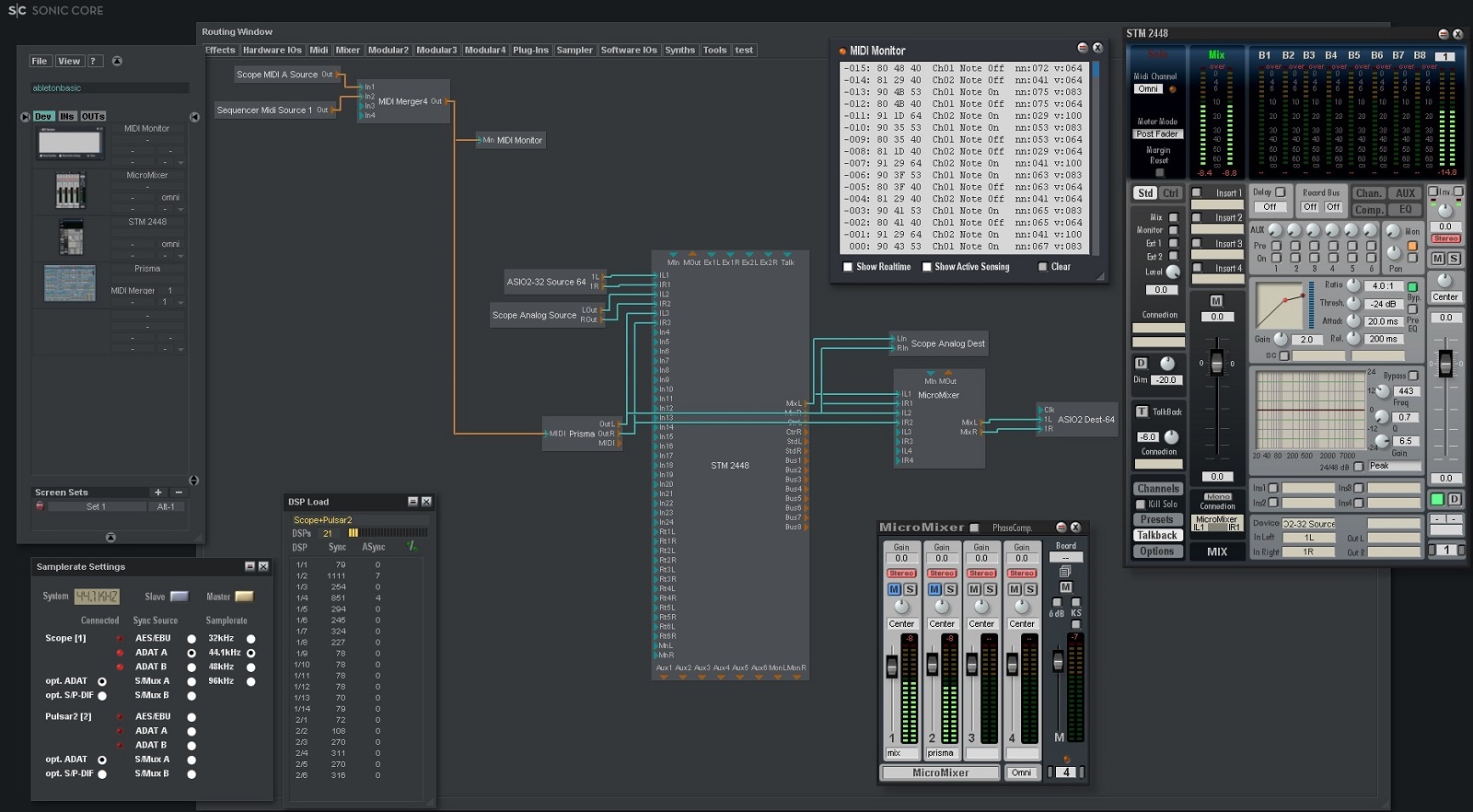Toggle the Kill Solo checkbox

click(1141, 505)
